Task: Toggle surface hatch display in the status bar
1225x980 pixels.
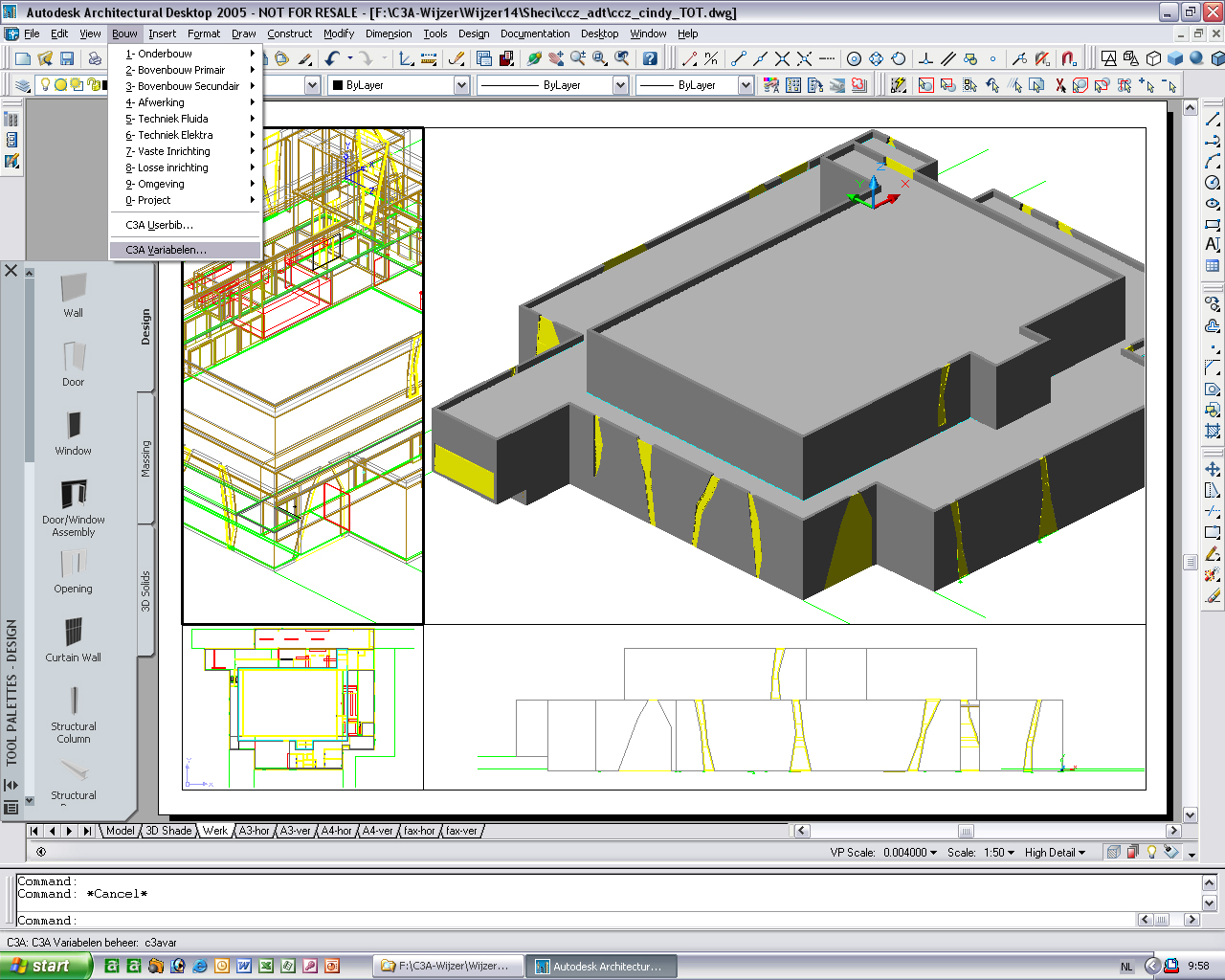Action: [x=1113, y=852]
